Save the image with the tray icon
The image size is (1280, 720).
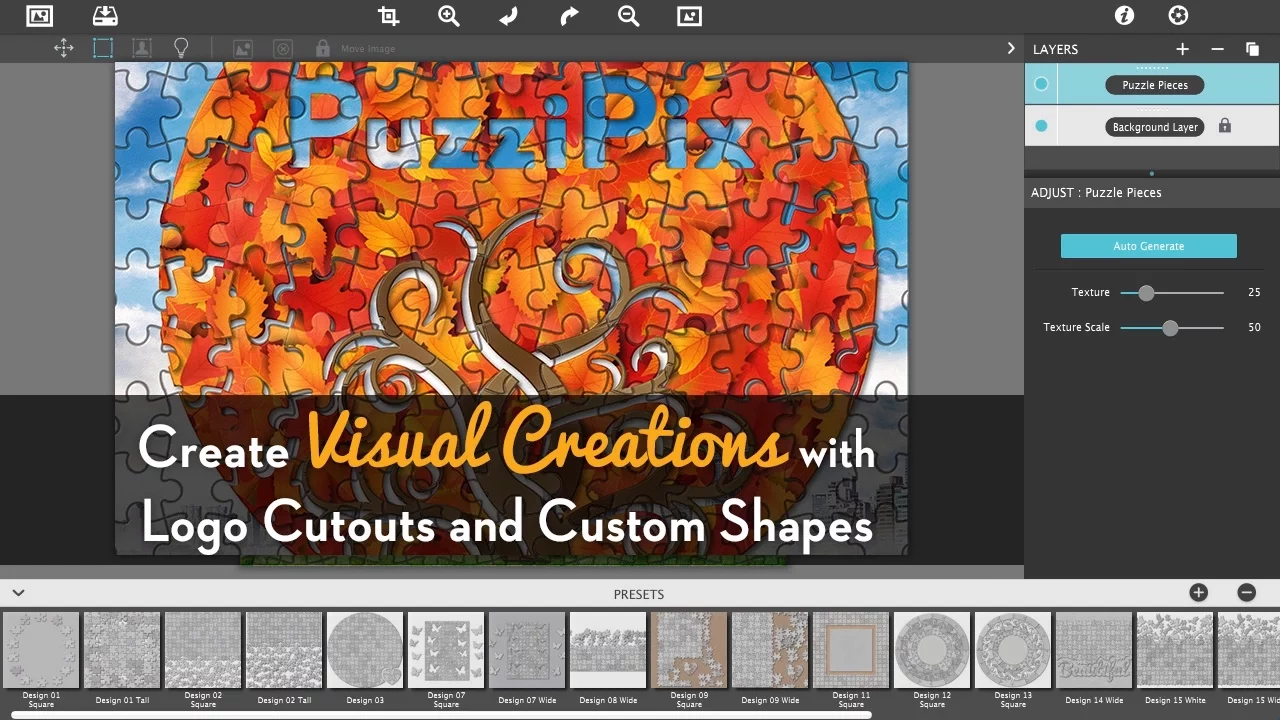[105, 15]
